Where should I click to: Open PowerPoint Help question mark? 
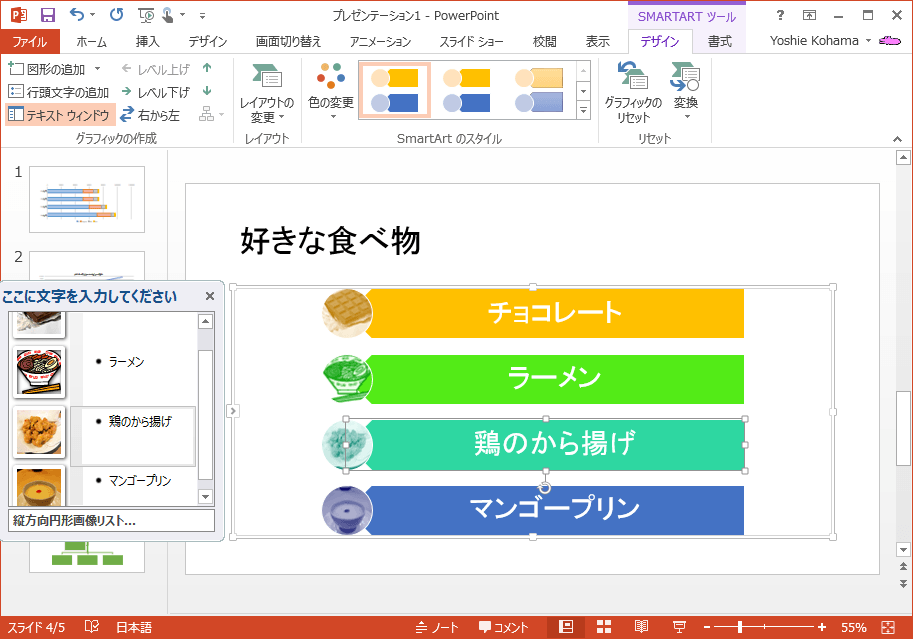coord(780,15)
